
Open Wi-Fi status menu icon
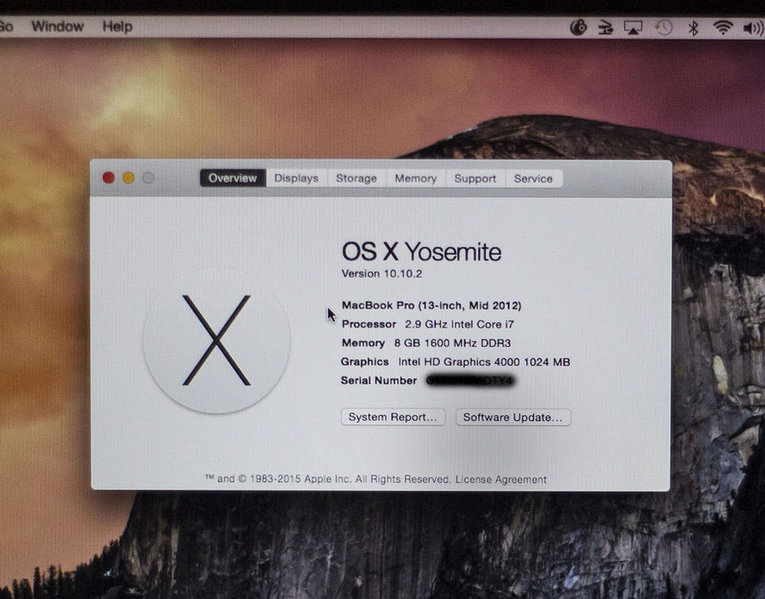coord(722,27)
